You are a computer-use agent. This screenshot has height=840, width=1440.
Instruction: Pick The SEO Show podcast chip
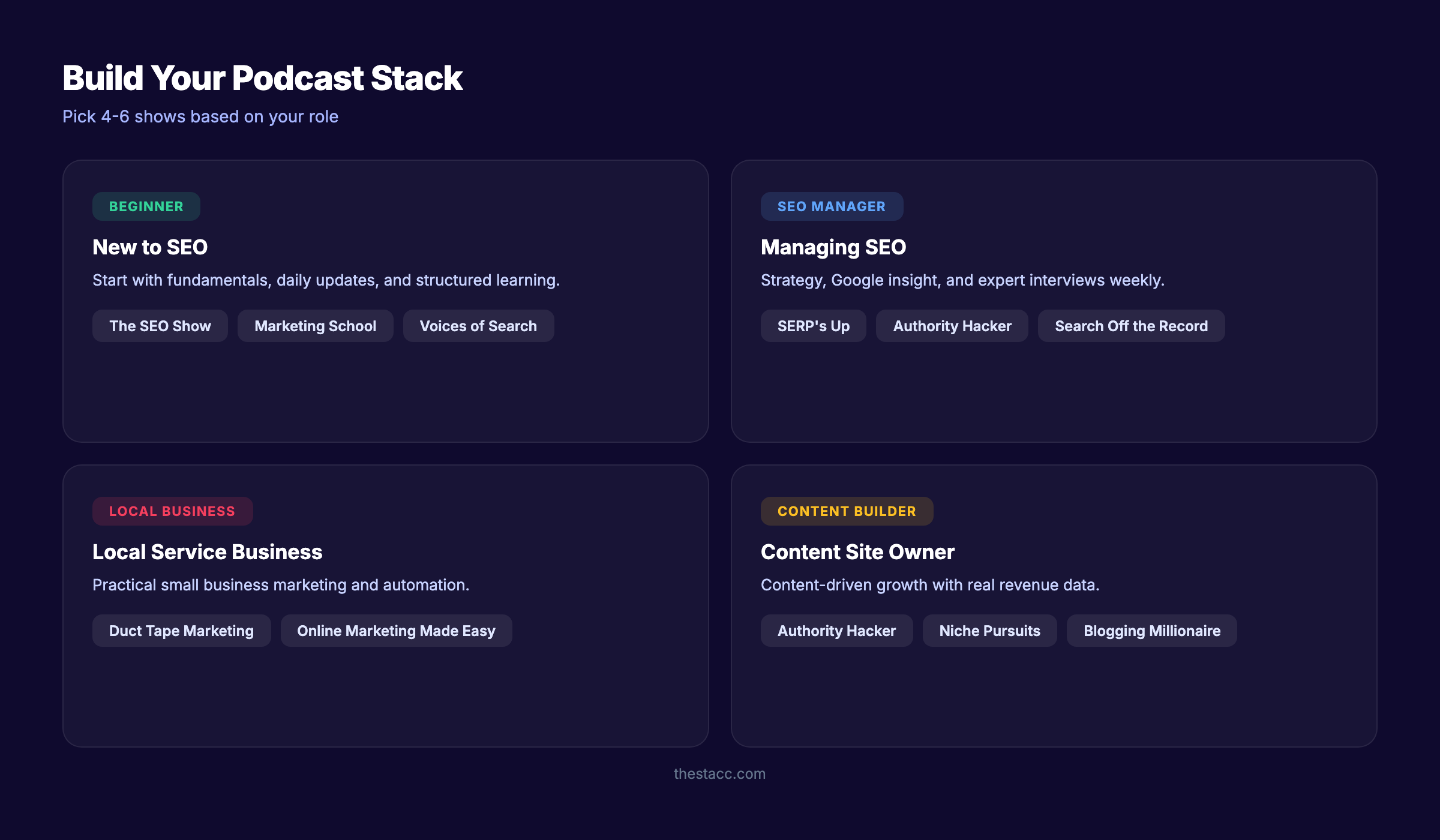160,326
